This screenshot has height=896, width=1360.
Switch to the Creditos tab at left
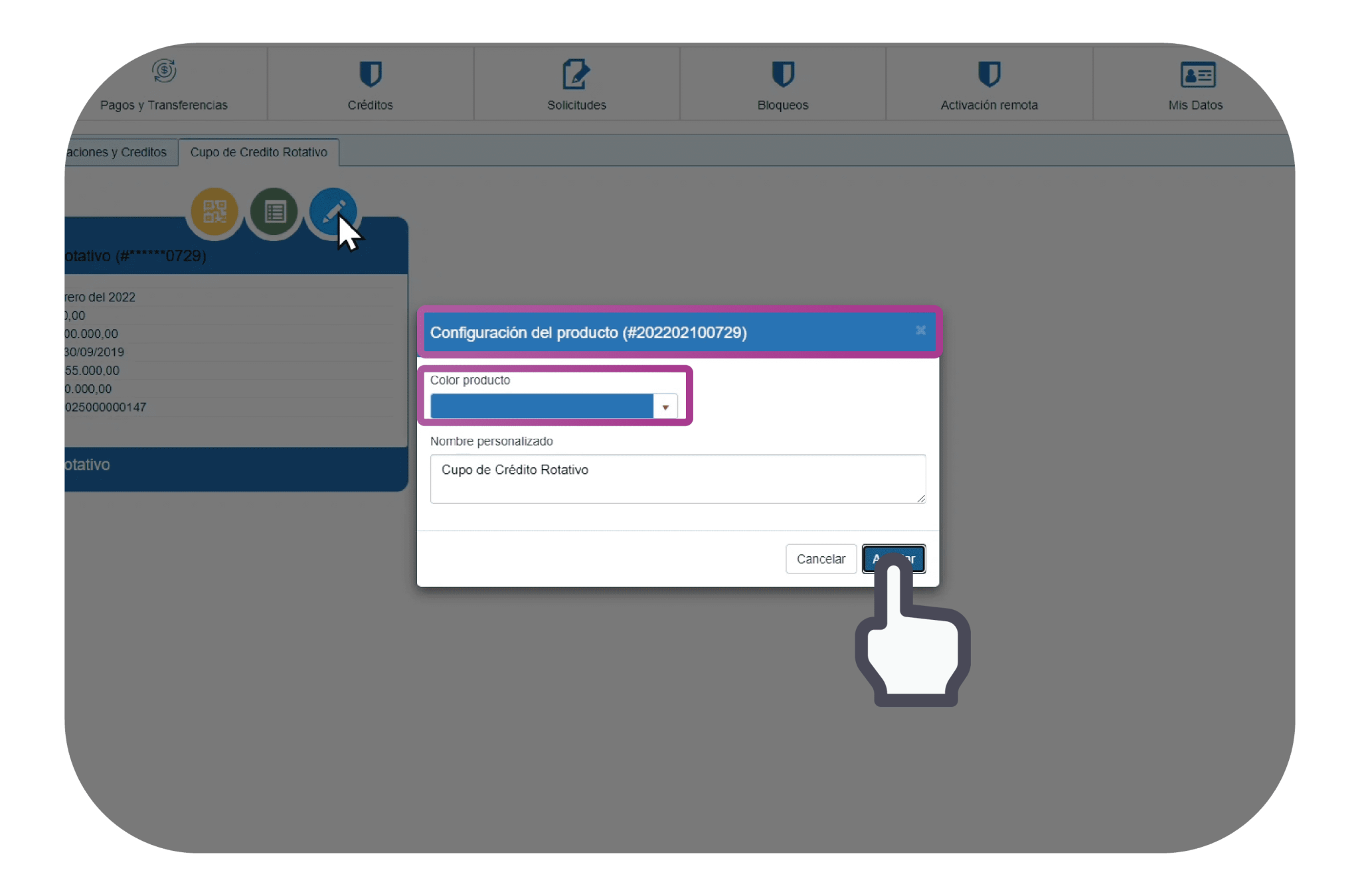118,152
